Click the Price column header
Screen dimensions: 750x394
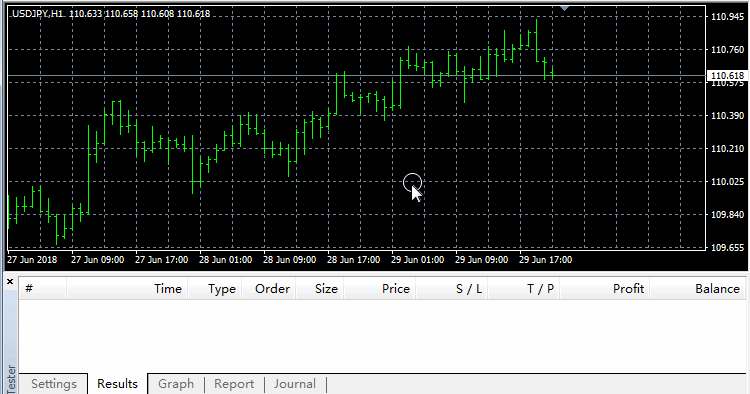(380, 289)
